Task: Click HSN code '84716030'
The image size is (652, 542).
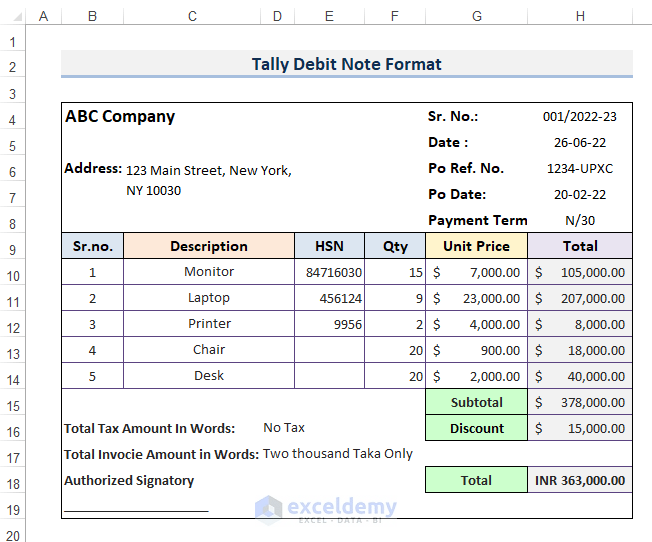Action: [334, 272]
